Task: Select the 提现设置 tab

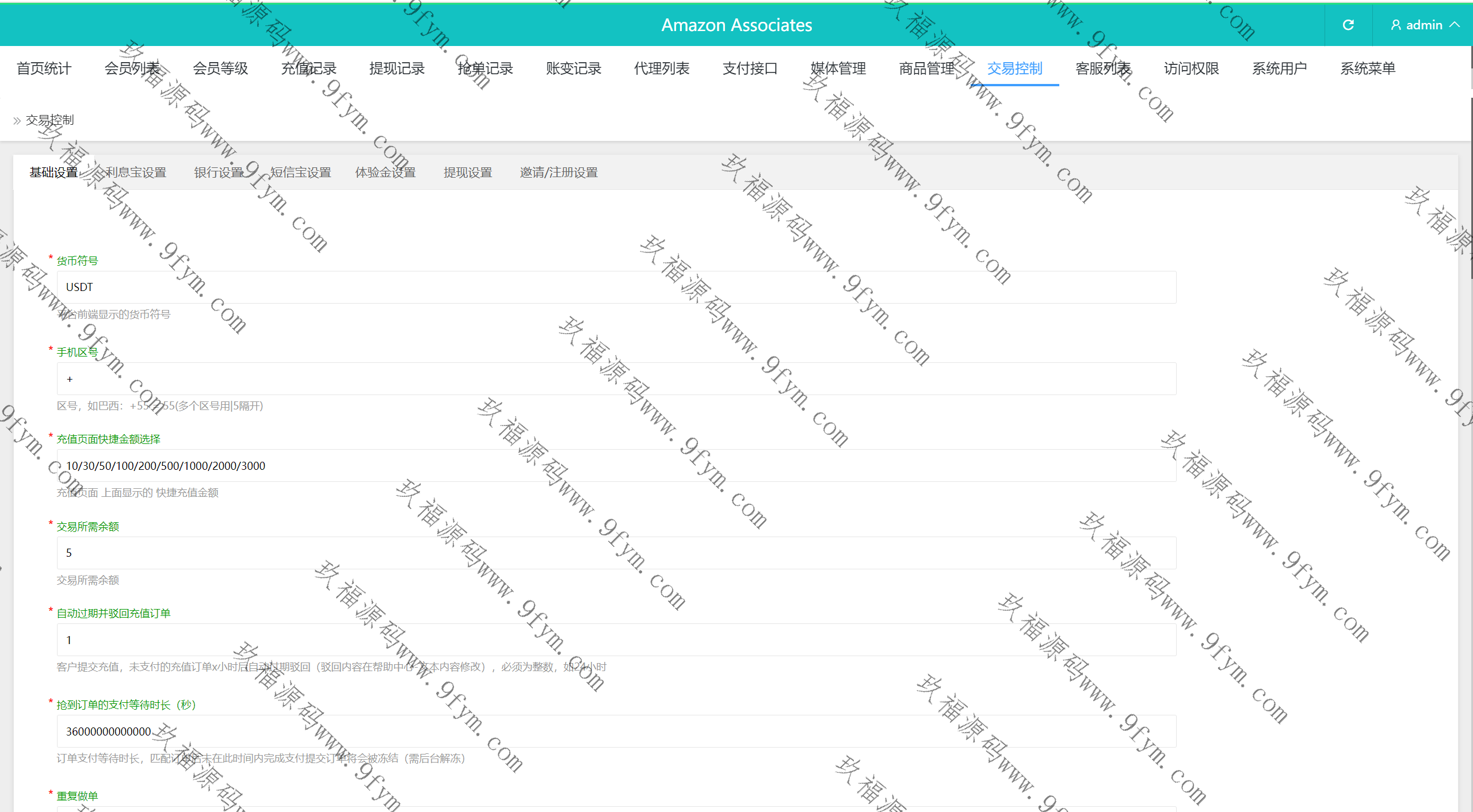Action: 468,173
